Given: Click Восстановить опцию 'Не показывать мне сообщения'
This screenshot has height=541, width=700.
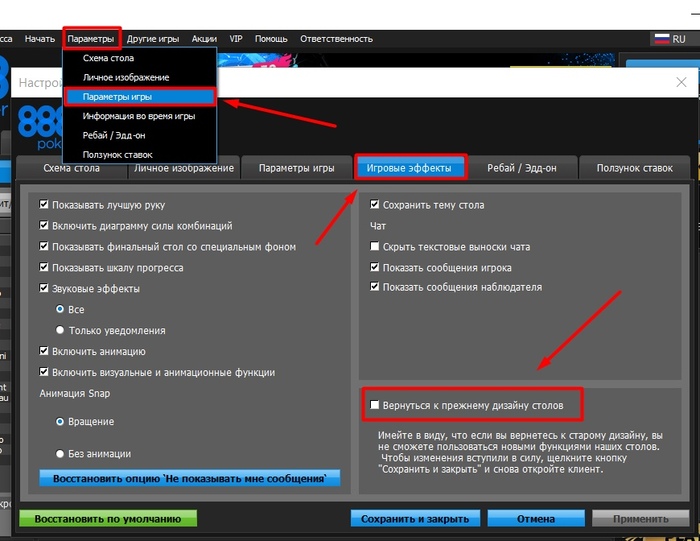Looking at the screenshot, I should point(190,478).
